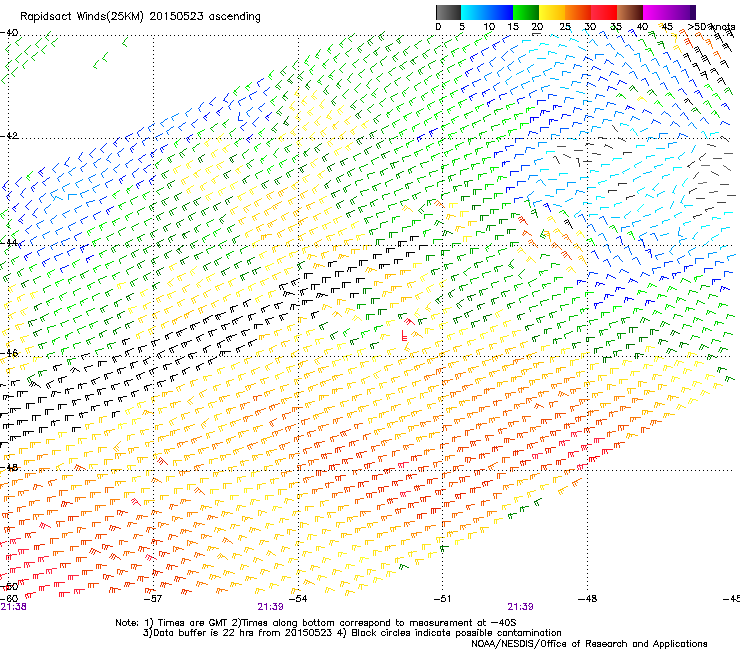Click the 'Data buffer is 22 hrs' note line

(353, 633)
